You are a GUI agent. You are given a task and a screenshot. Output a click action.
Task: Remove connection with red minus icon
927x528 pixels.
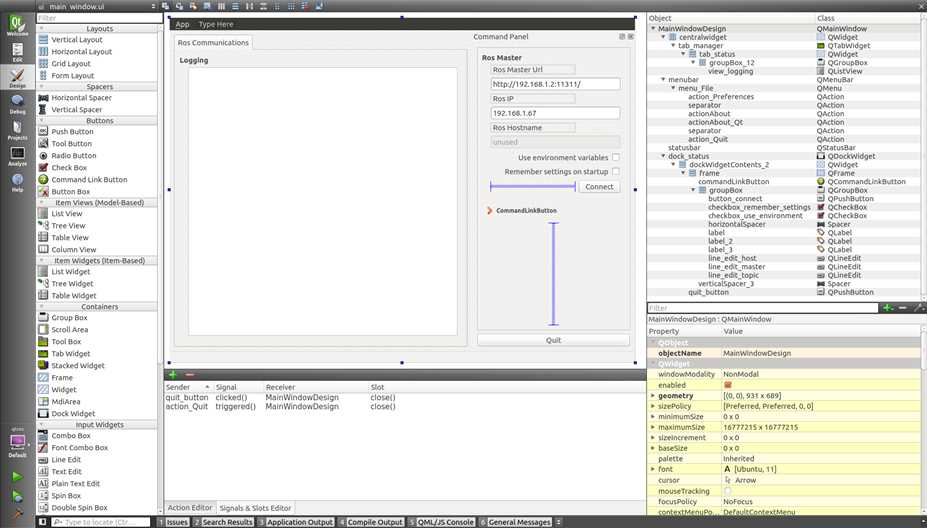pos(190,375)
